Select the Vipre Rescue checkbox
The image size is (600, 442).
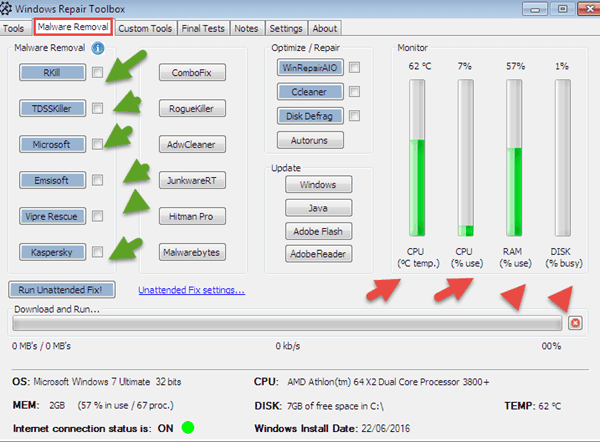[x=98, y=216]
